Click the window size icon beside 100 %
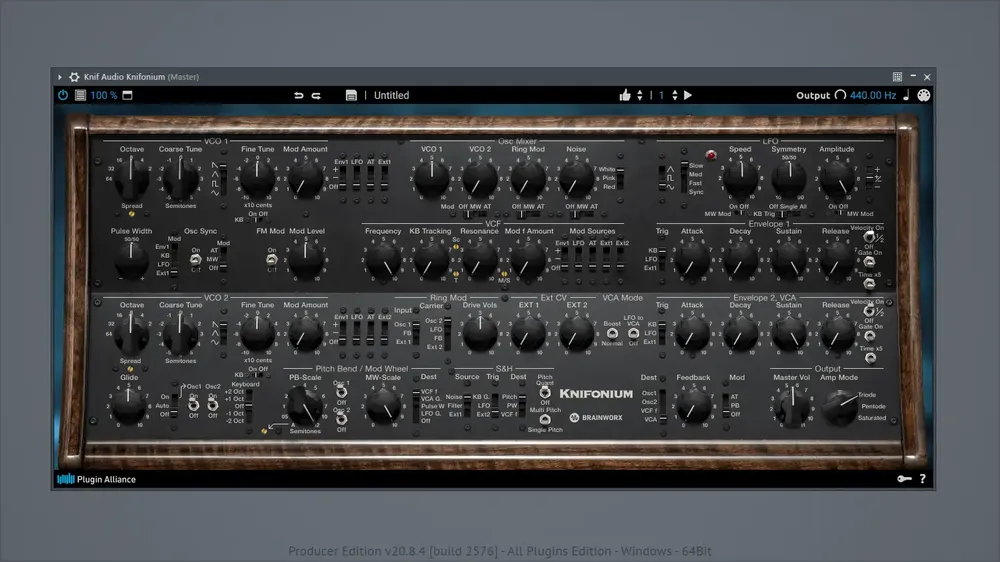Image resolution: width=1000 pixels, height=562 pixels. pos(128,95)
